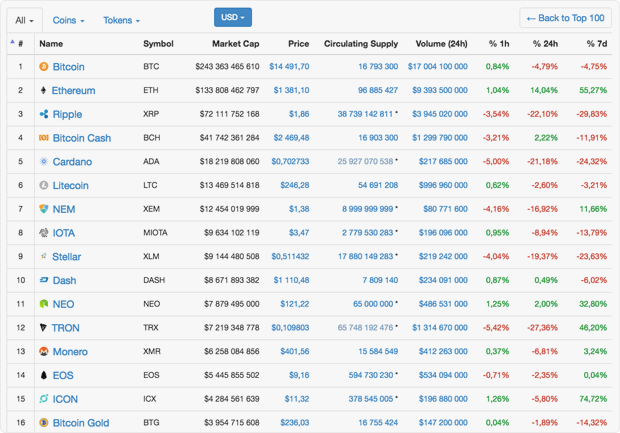The height and width of the screenshot is (433, 620).
Task: Open the Bitcoin coin page link
Action: click(68, 67)
